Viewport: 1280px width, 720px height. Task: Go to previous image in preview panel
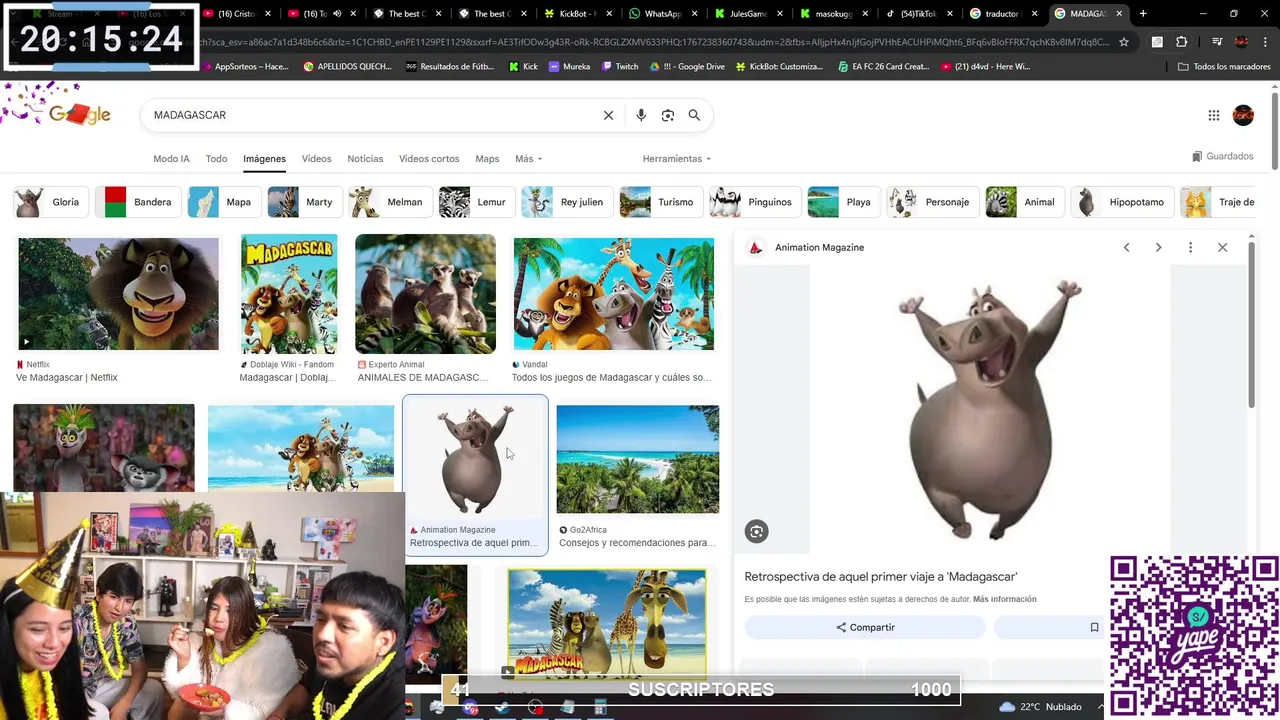pyautogui.click(x=1126, y=247)
